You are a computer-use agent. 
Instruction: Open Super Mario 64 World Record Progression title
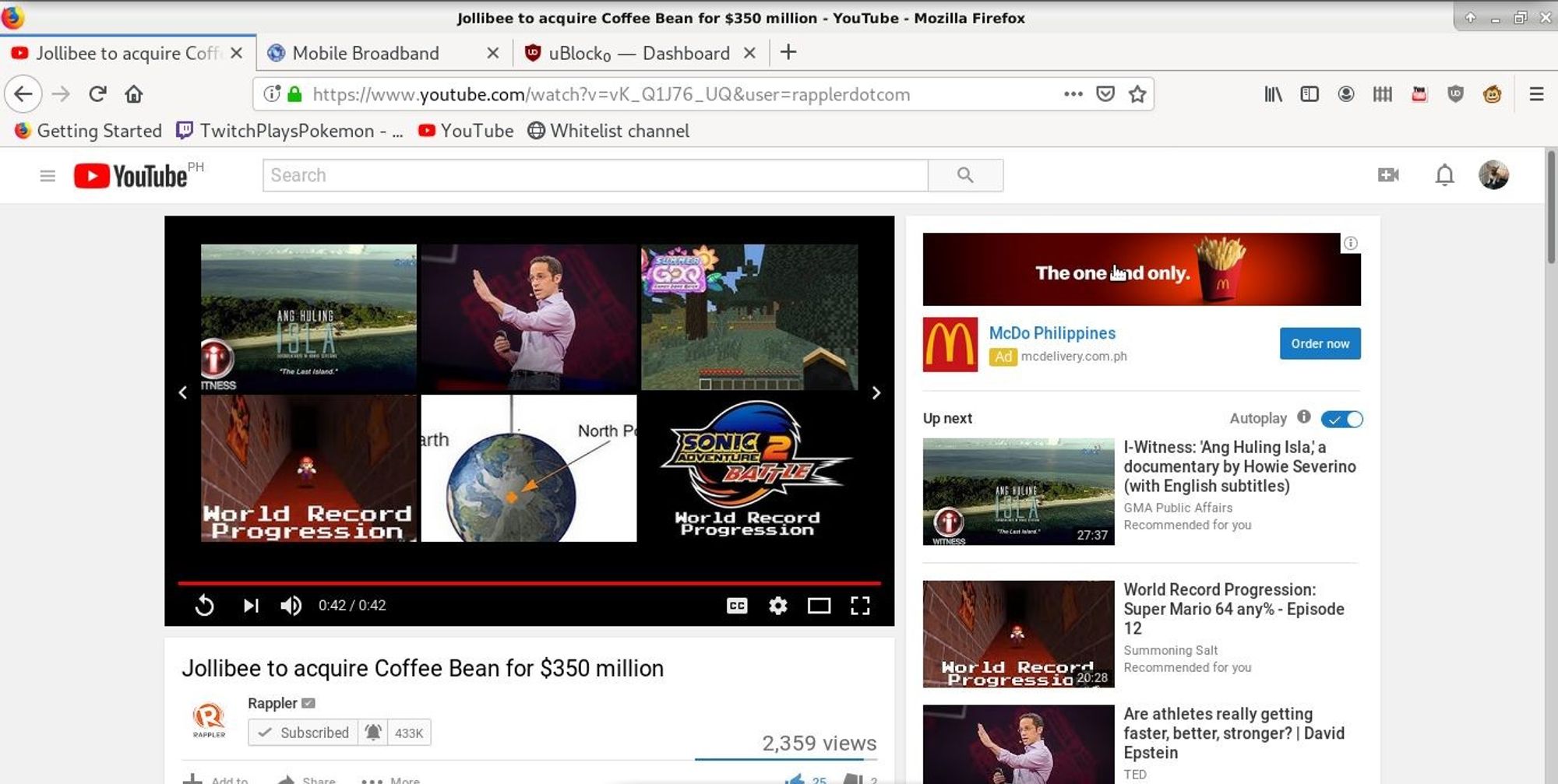tap(1234, 609)
